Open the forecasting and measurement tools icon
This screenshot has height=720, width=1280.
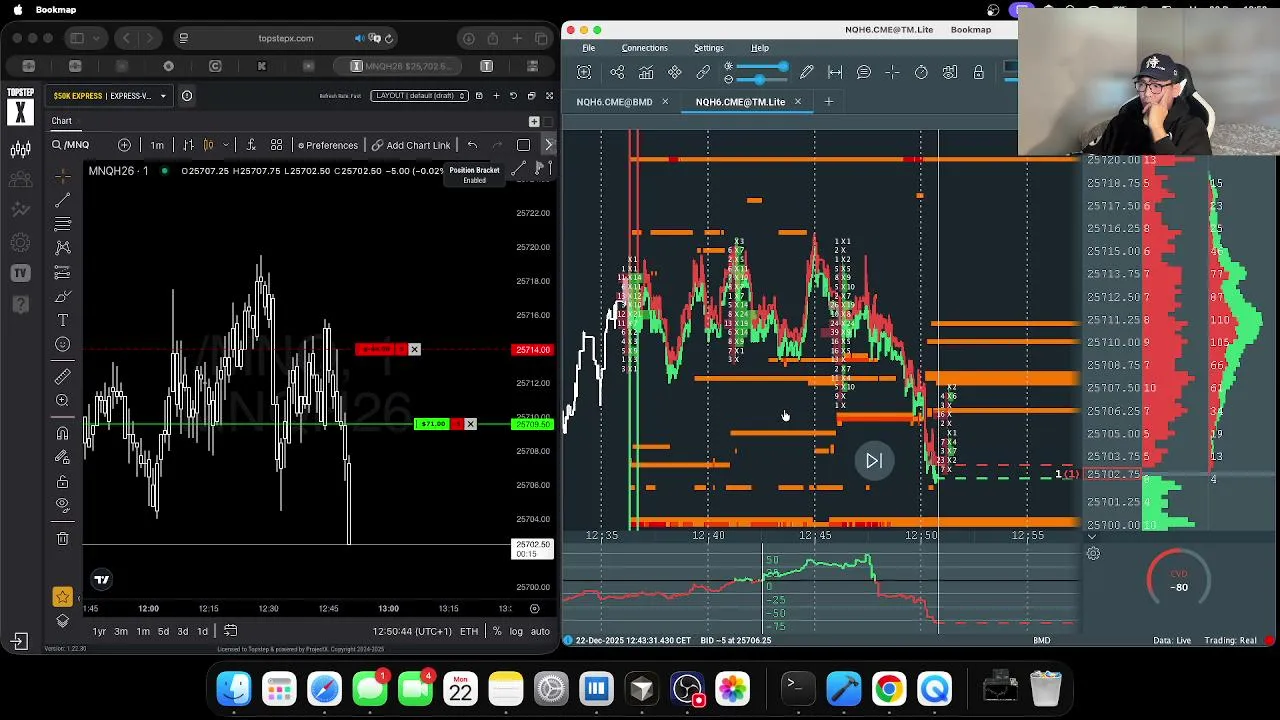[62, 272]
